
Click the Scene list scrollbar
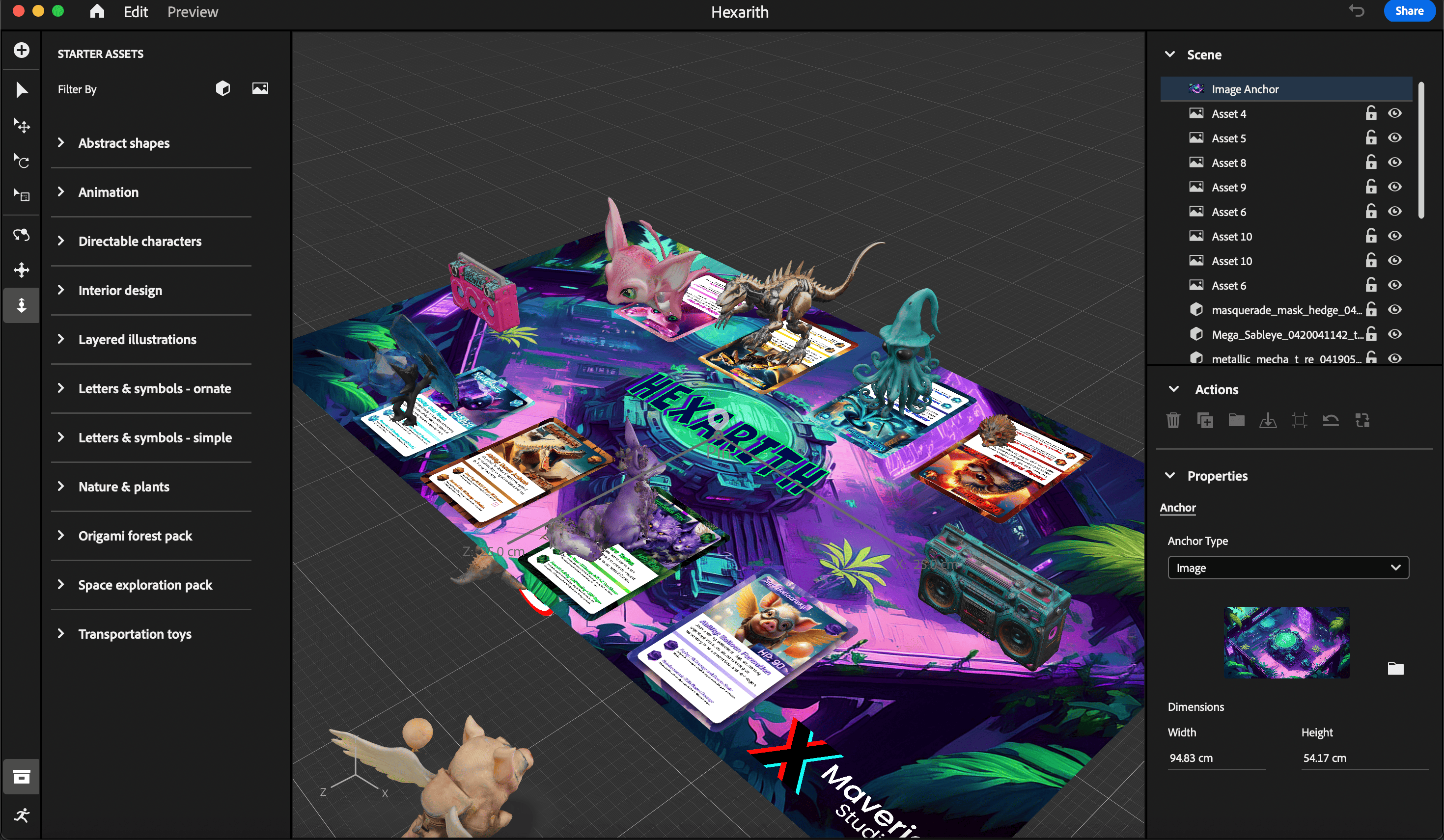1421,151
